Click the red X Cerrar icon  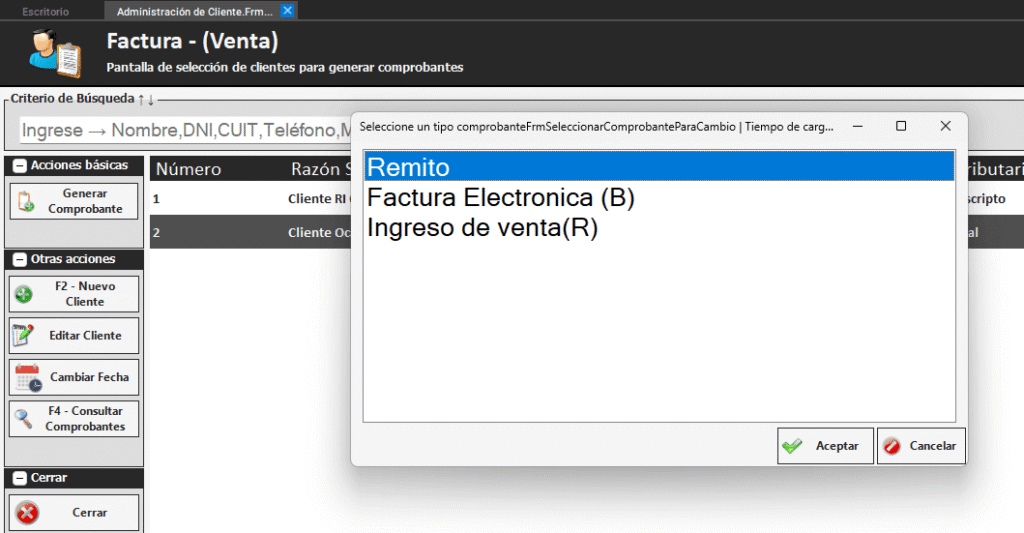tap(27, 513)
